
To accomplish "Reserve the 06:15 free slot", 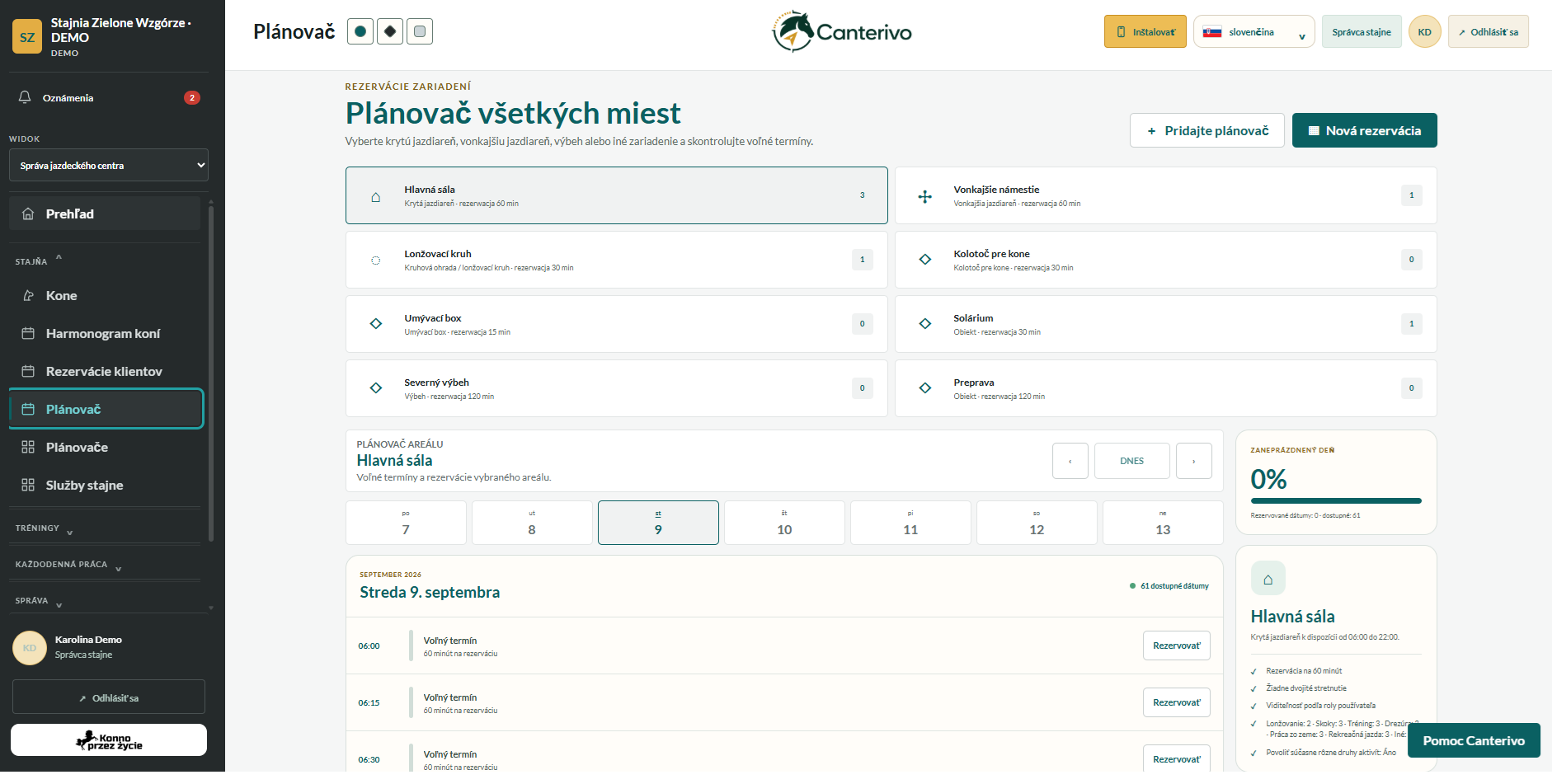I will click(1176, 702).
